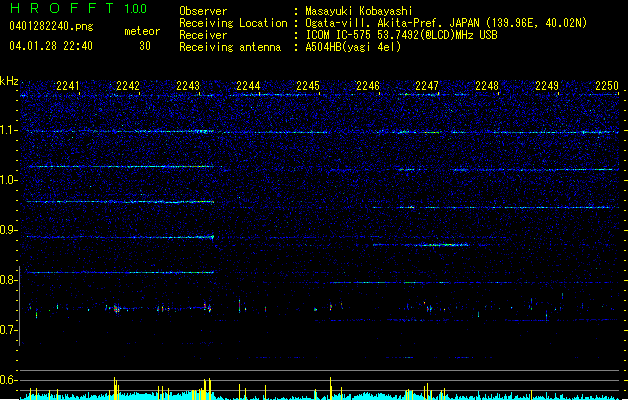This screenshot has width=629, height=400.
Task: Click the A504HB(yagi 4el) antenna text
Action: tap(353, 47)
